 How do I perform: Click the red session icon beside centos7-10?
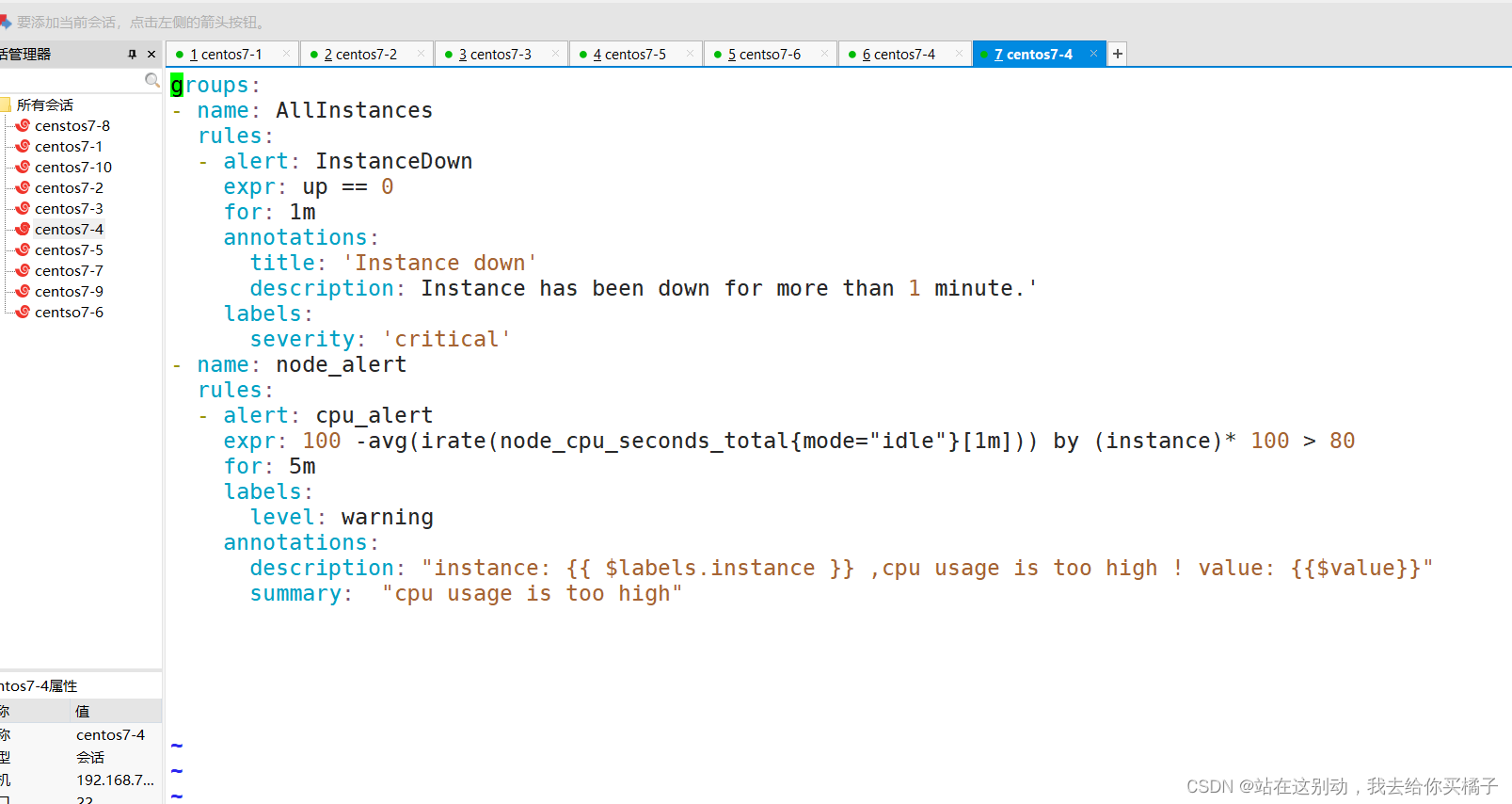coord(23,167)
